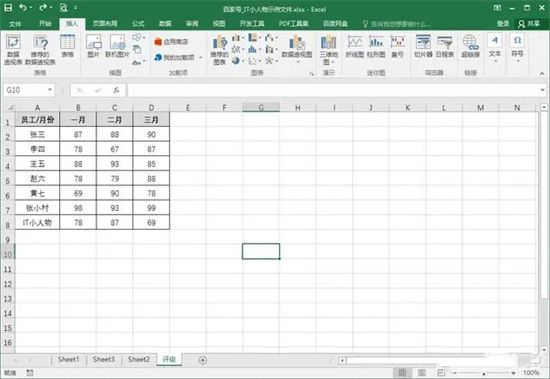Insert Online Pictures (联机图片)
This screenshot has height=379, width=550.
coord(118,46)
